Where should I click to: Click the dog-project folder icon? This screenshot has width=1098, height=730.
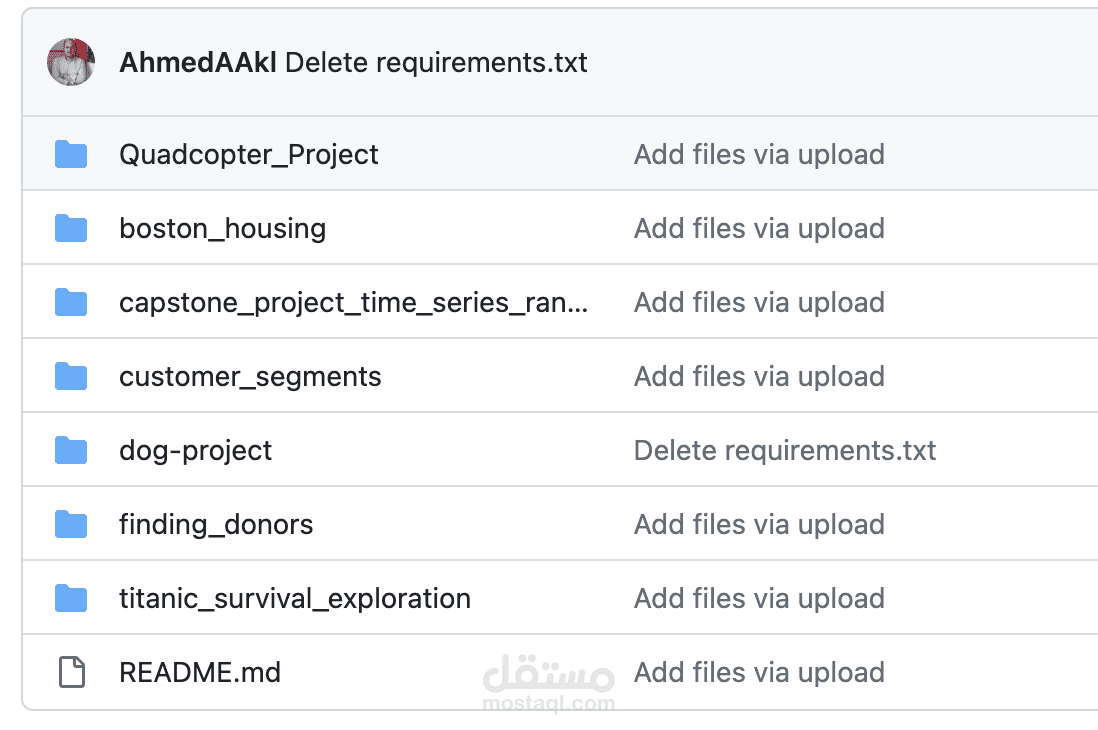coord(71,450)
